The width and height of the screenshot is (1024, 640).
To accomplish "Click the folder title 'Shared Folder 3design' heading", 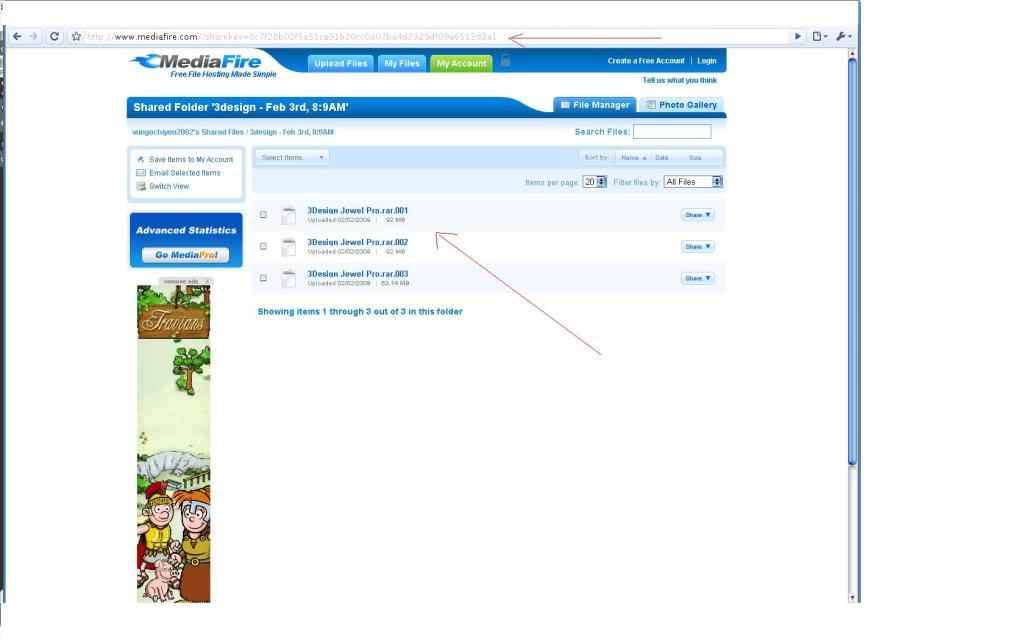I will pyautogui.click(x=241, y=107).
